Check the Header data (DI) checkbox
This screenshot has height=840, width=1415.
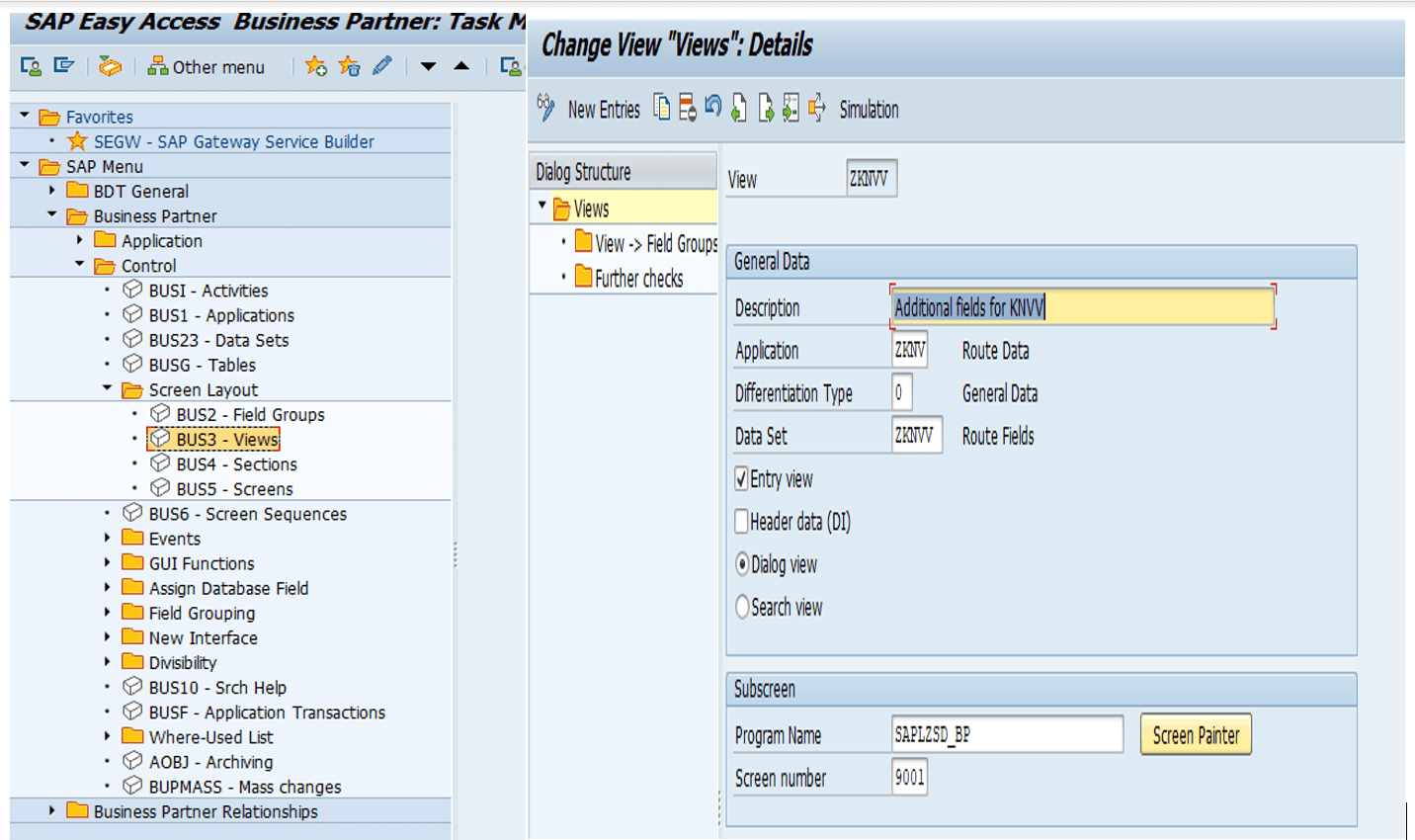pyautogui.click(x=742, y=522)
